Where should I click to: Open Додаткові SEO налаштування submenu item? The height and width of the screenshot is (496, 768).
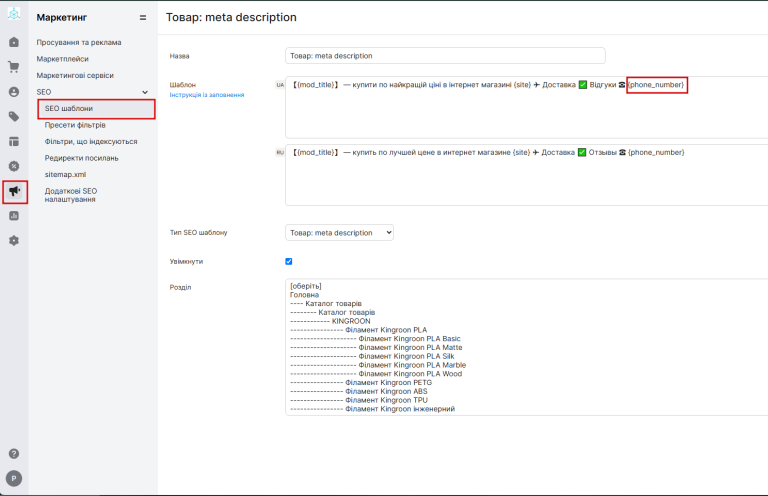pos(71,195)
